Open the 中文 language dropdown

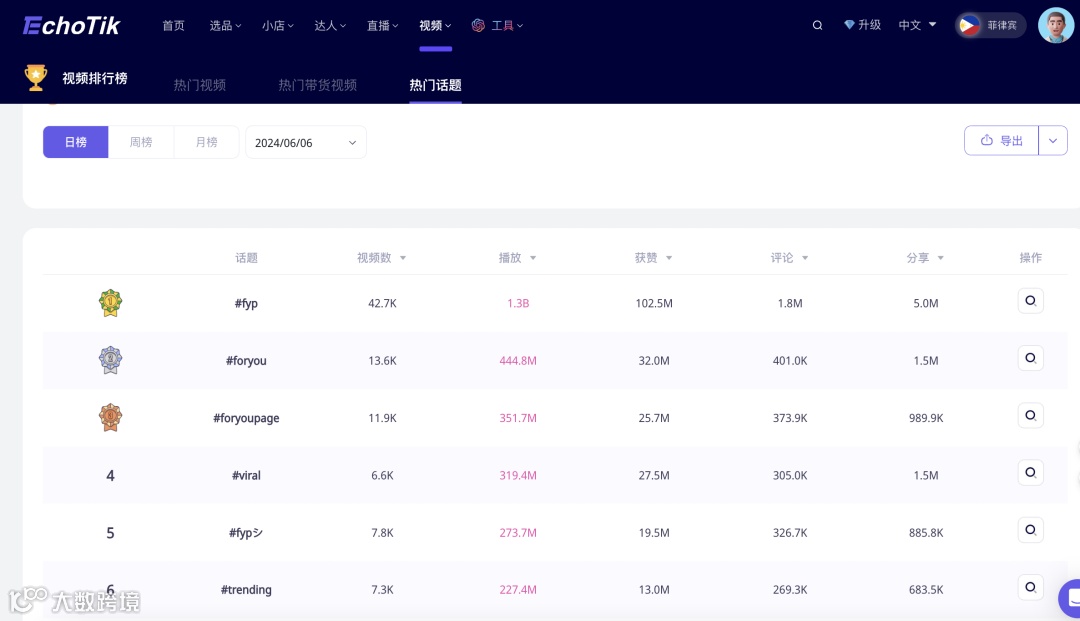(x=917, y=25)
